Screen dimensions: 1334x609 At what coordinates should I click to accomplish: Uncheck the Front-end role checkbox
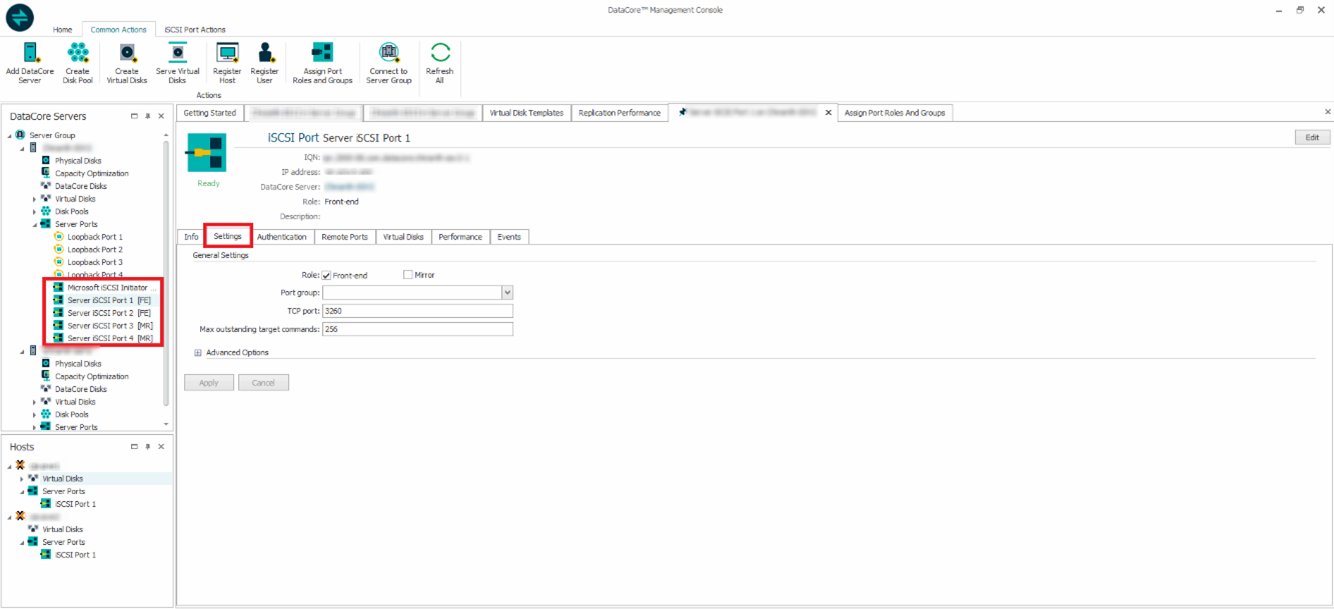point(327,275)
